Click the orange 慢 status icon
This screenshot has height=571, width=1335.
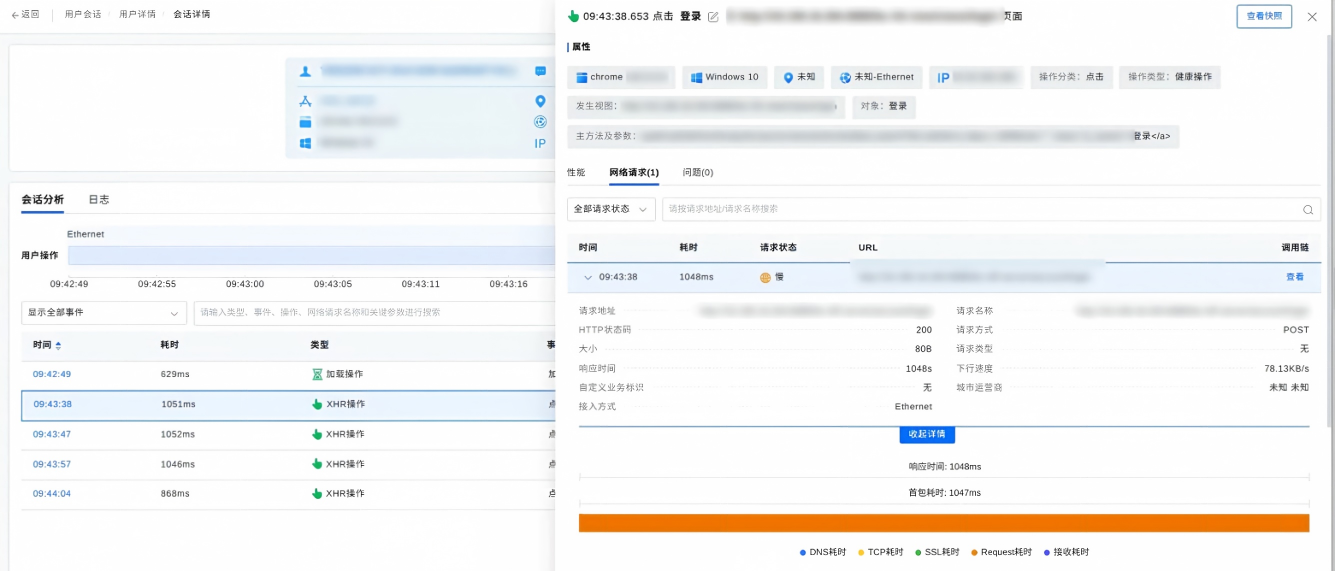point(766,277)
